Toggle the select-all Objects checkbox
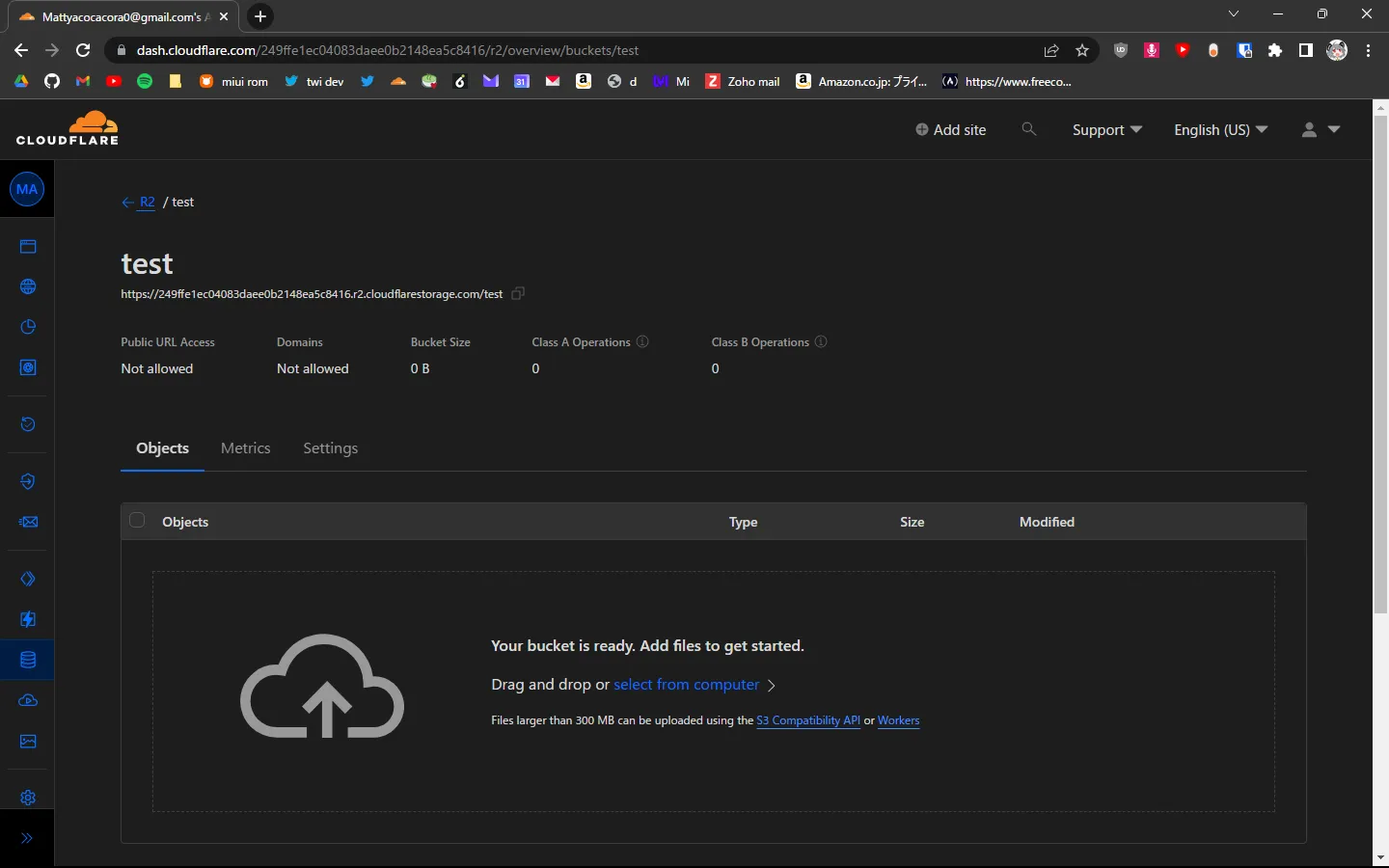Image resolution: width=1389 pixels, height=868 pixels. click(137, 521)
